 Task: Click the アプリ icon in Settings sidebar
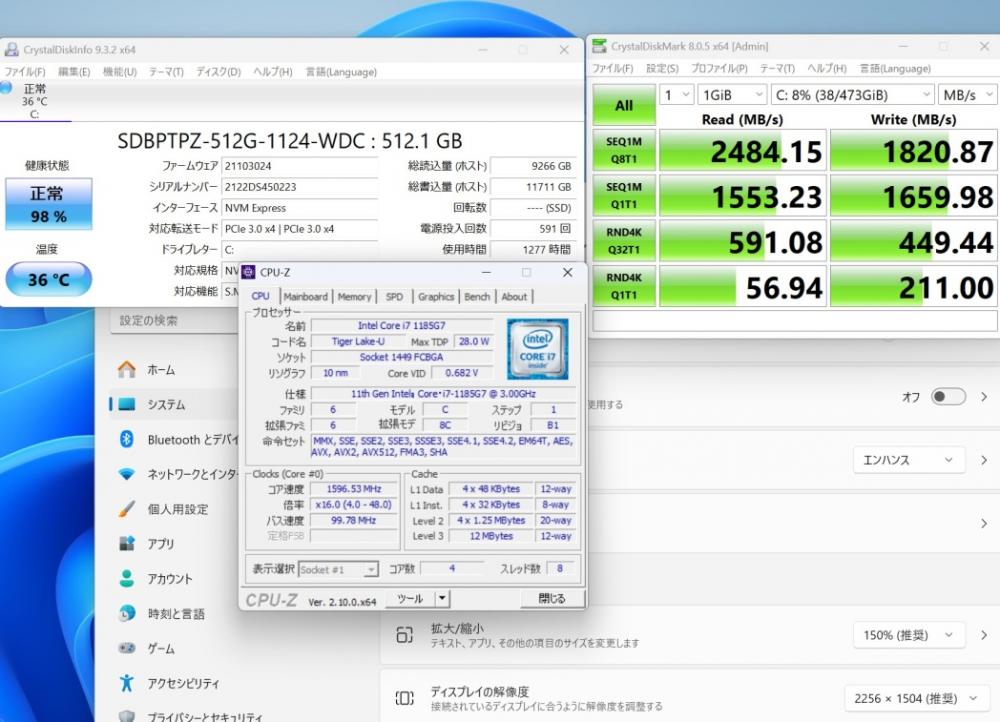coord(127,543)
